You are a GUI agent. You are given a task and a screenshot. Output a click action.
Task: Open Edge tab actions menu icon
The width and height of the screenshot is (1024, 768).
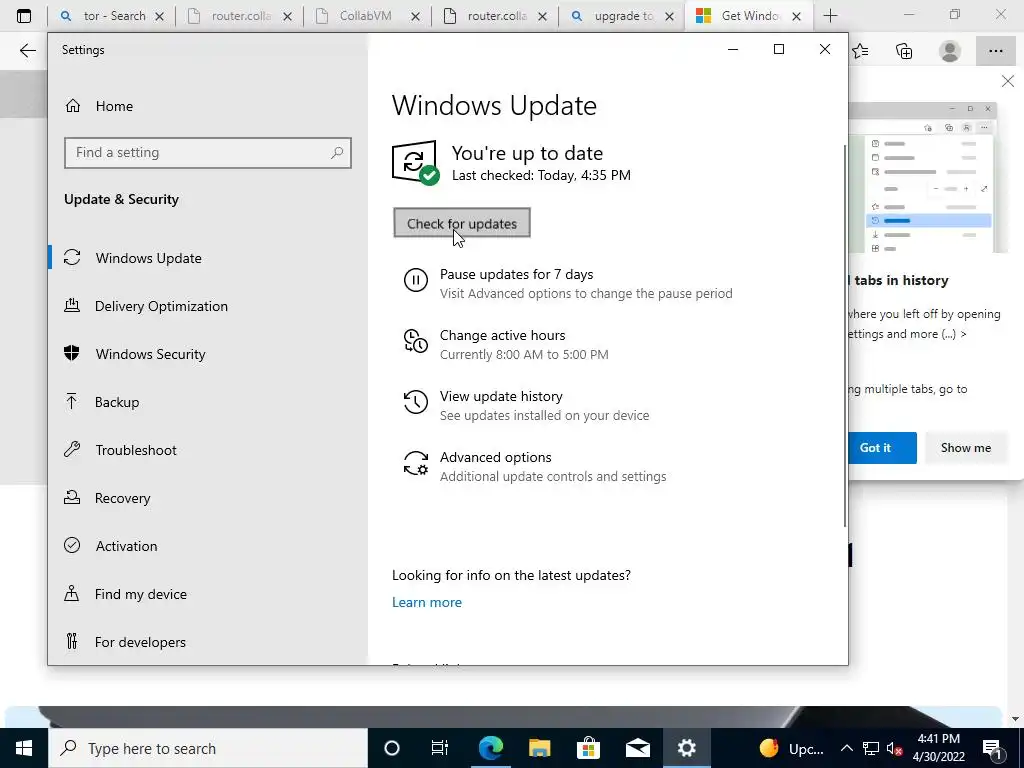pos(24,16)
